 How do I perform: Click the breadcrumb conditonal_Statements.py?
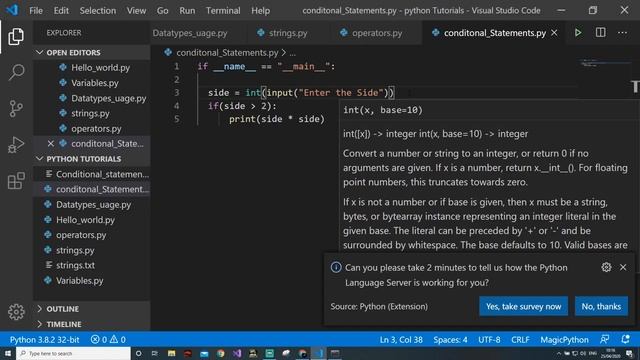click(x=227, y=53)
